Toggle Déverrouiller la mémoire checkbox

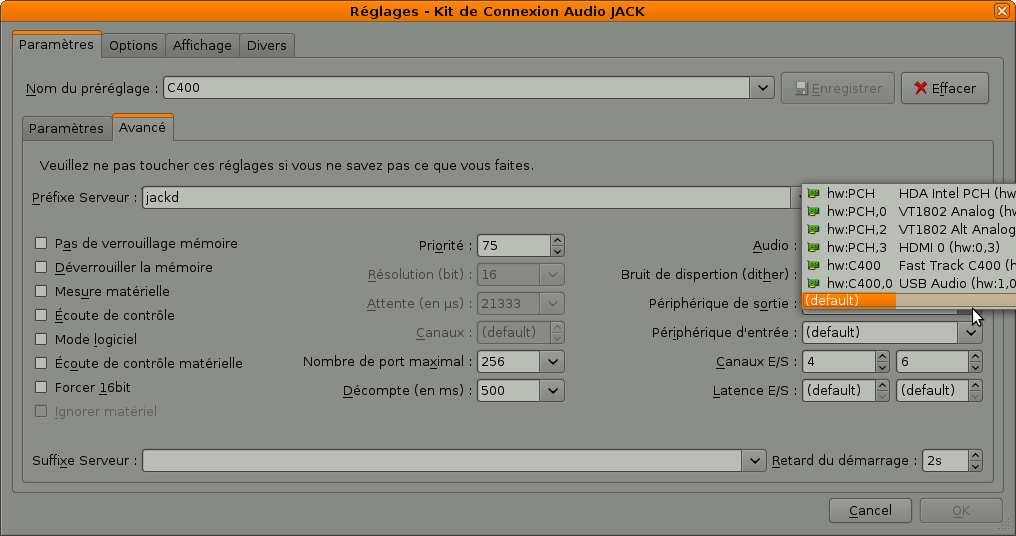point(41,267)
